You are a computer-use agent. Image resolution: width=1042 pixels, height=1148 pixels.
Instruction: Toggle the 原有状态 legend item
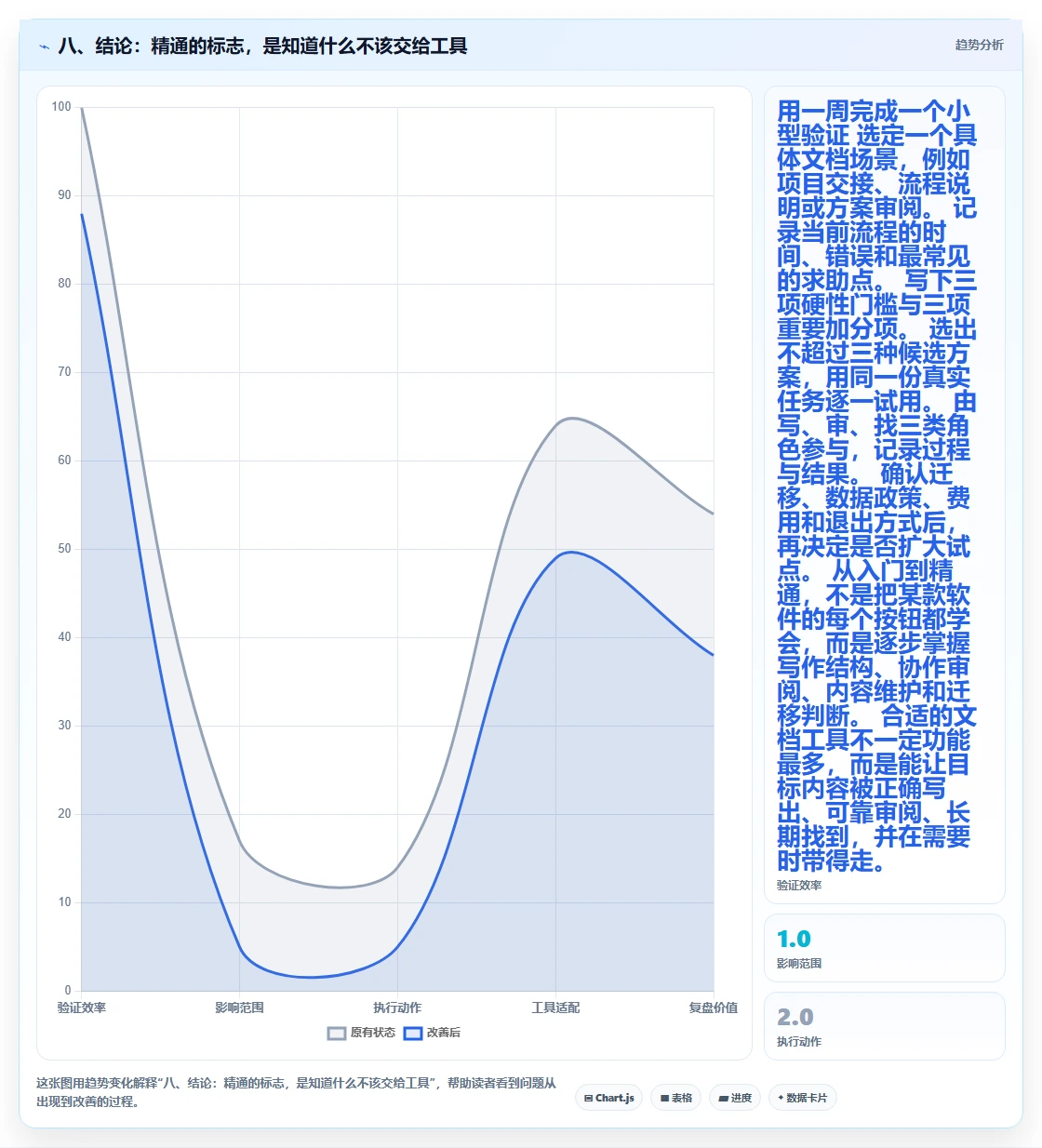[362, 1033]
